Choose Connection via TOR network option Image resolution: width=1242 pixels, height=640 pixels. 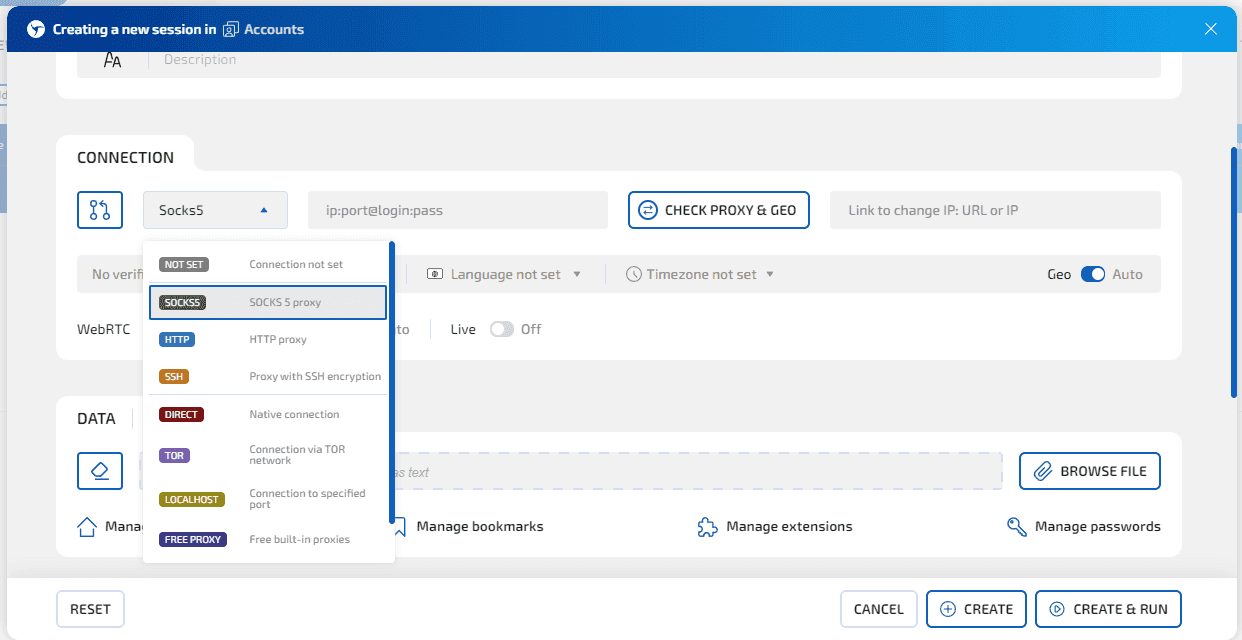tap(266, 454)
